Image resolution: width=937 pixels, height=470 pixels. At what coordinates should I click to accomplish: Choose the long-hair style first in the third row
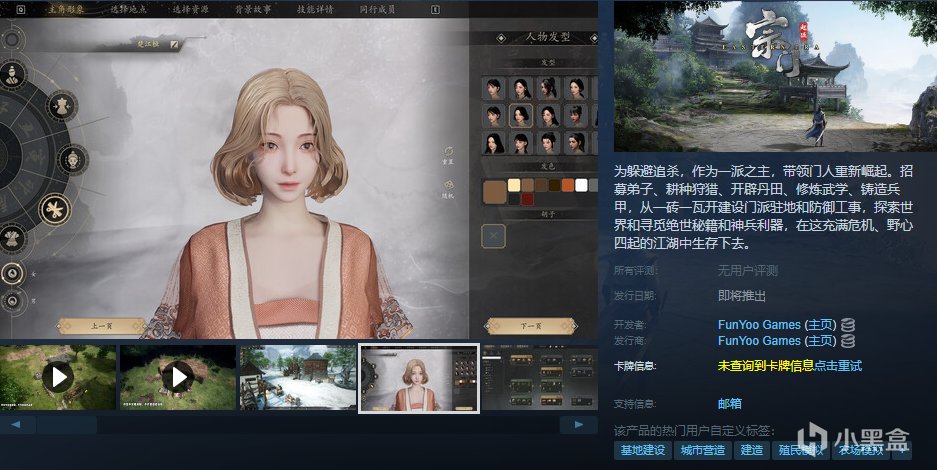click(x=494, y=143)
